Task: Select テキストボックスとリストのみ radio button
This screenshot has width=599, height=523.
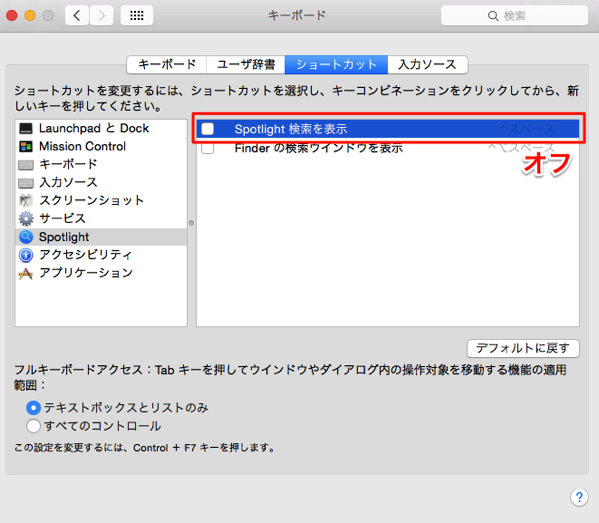Action: (x=33, y=408)
